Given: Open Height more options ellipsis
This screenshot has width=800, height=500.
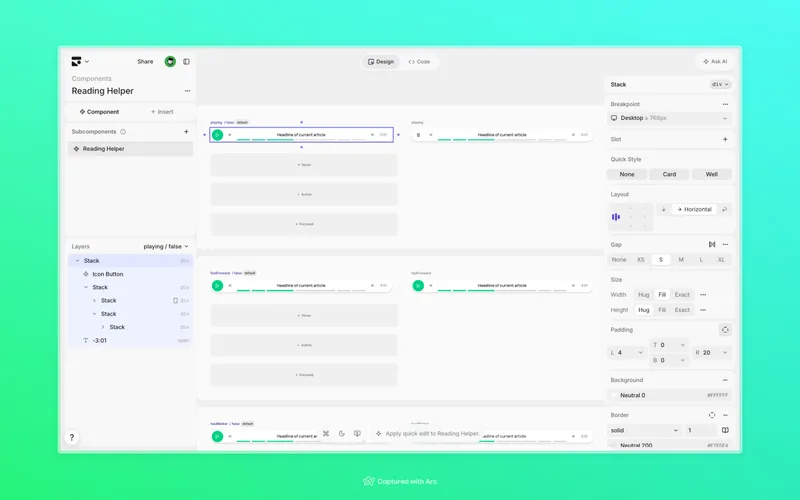Looking at the screenshot, I should click(x=703, y=310).
